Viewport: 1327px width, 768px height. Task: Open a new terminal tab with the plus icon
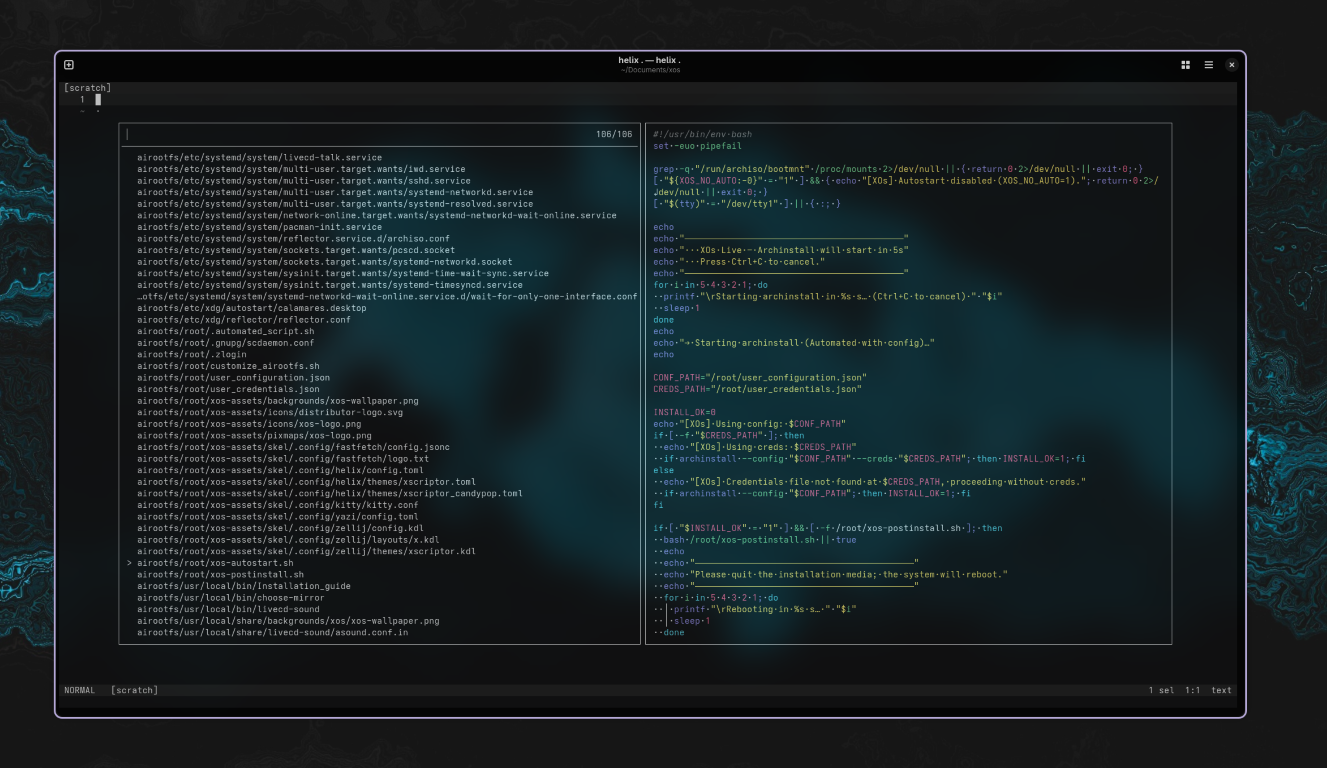[x=68, y=64]
